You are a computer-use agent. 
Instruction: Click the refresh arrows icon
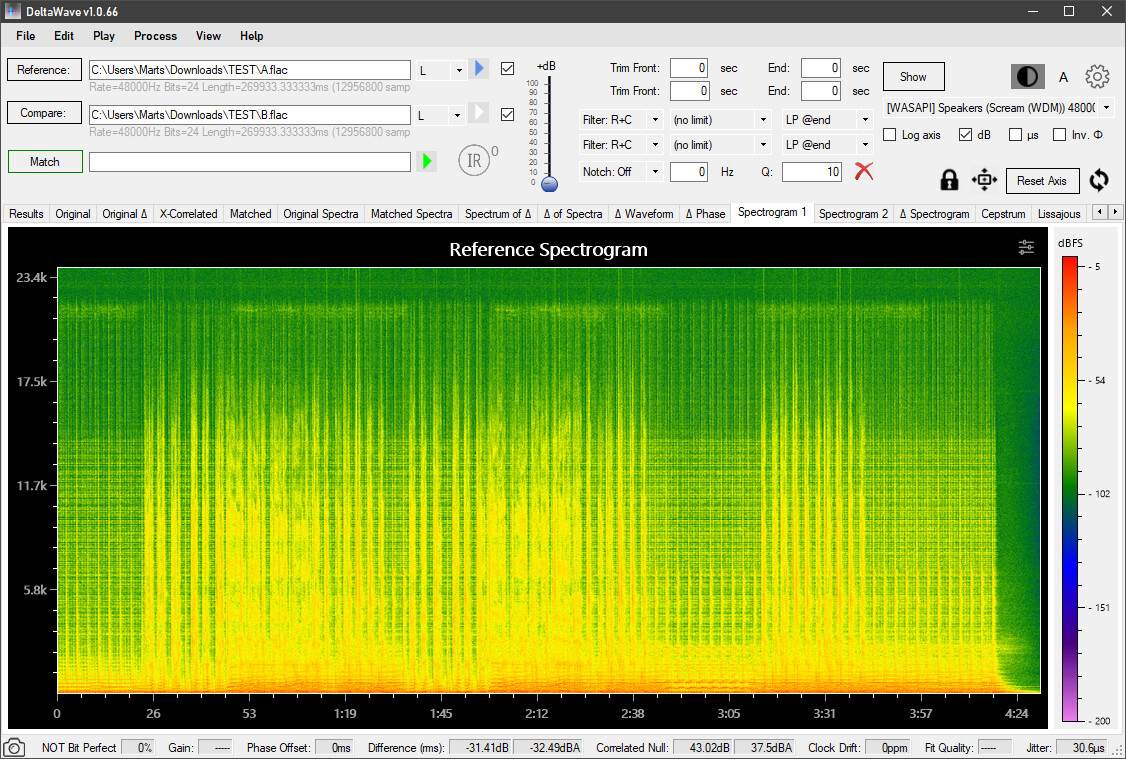coord(1099,180)
